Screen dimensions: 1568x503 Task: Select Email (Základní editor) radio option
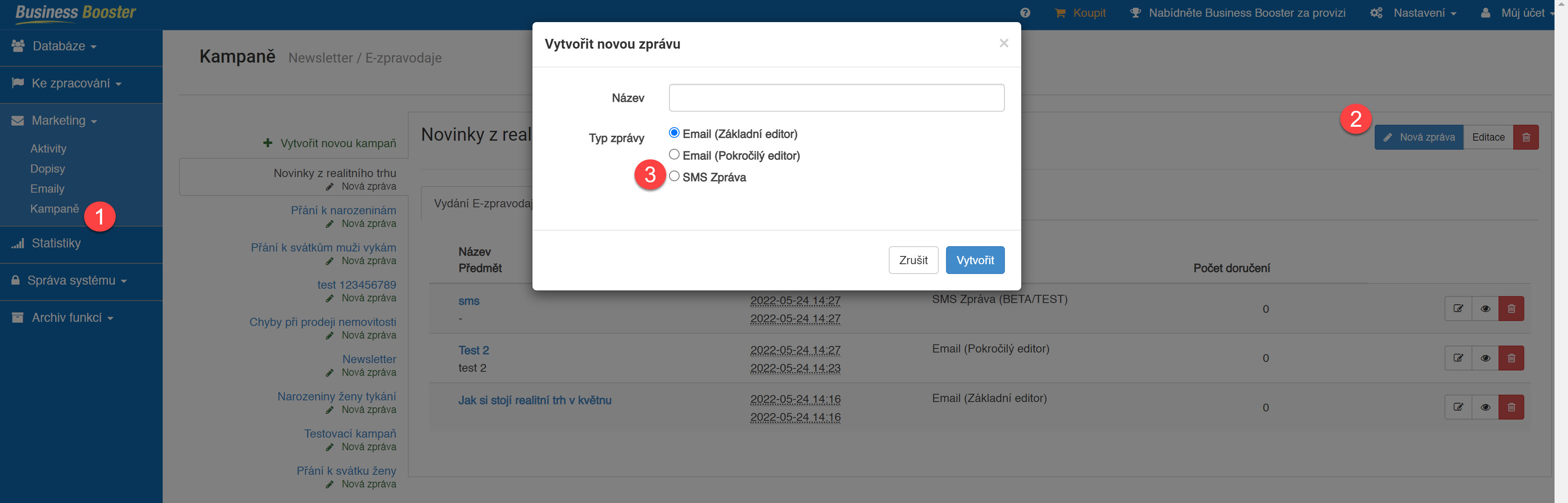[674, 133]
